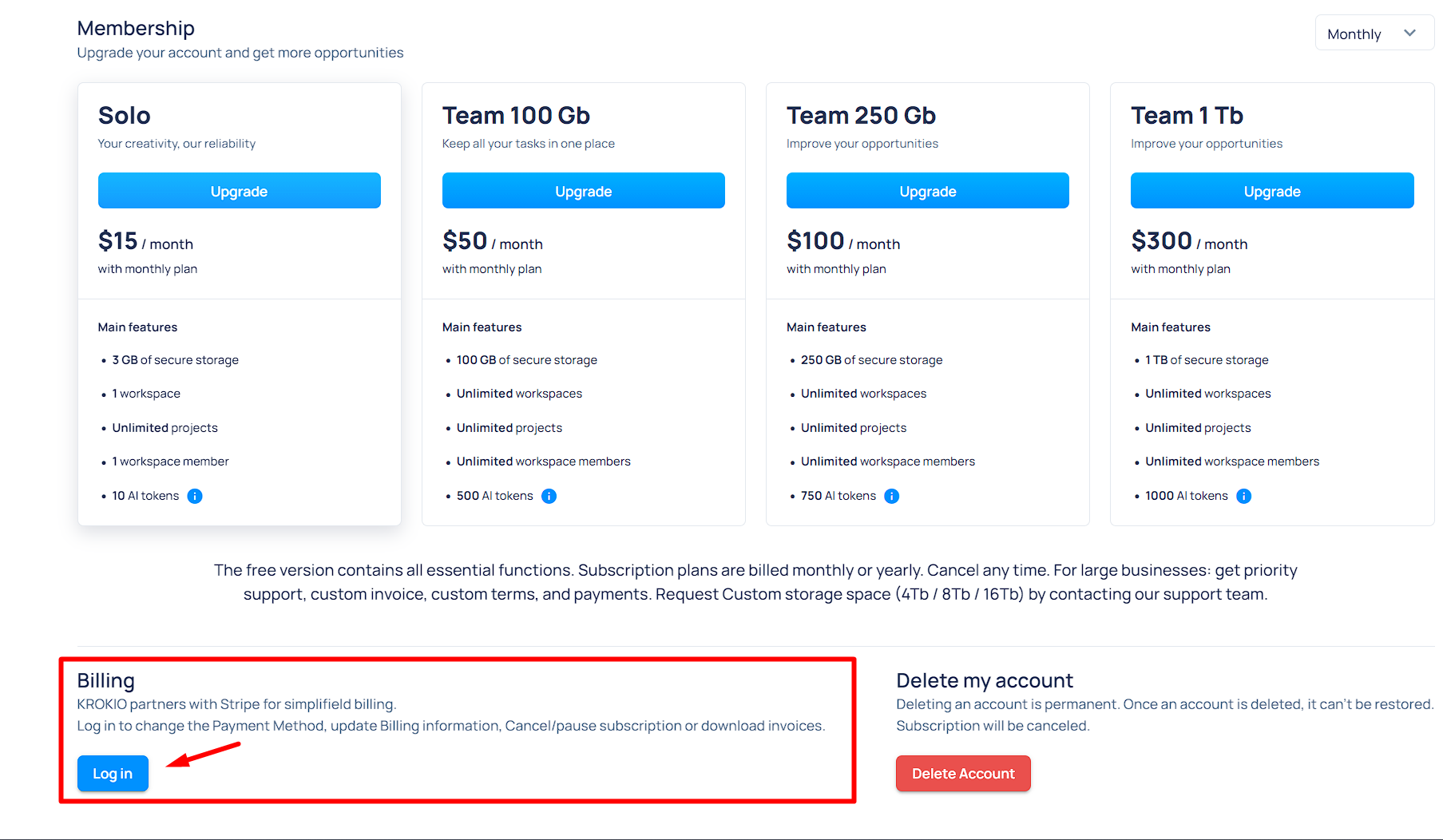Click the $50 / month price text

[x=493, y=241]
